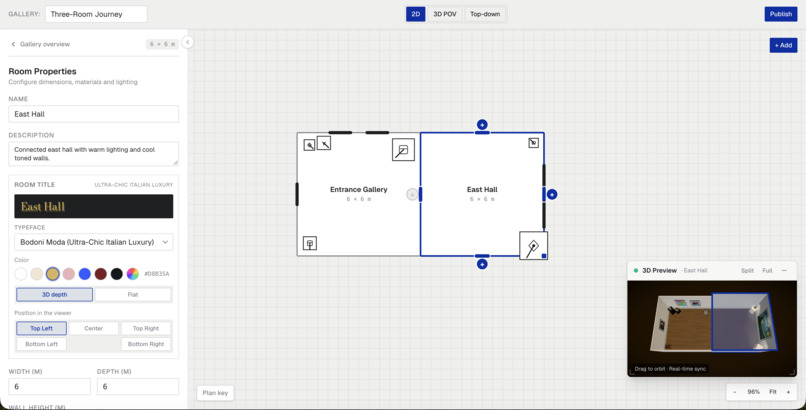This screenshot has width=806, height=410.
Task: Publish the gallery
Action: (781, 14)
